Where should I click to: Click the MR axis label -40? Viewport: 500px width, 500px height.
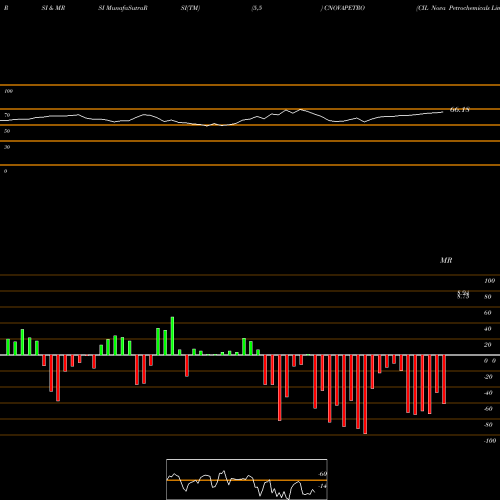[x=488, y=393]
